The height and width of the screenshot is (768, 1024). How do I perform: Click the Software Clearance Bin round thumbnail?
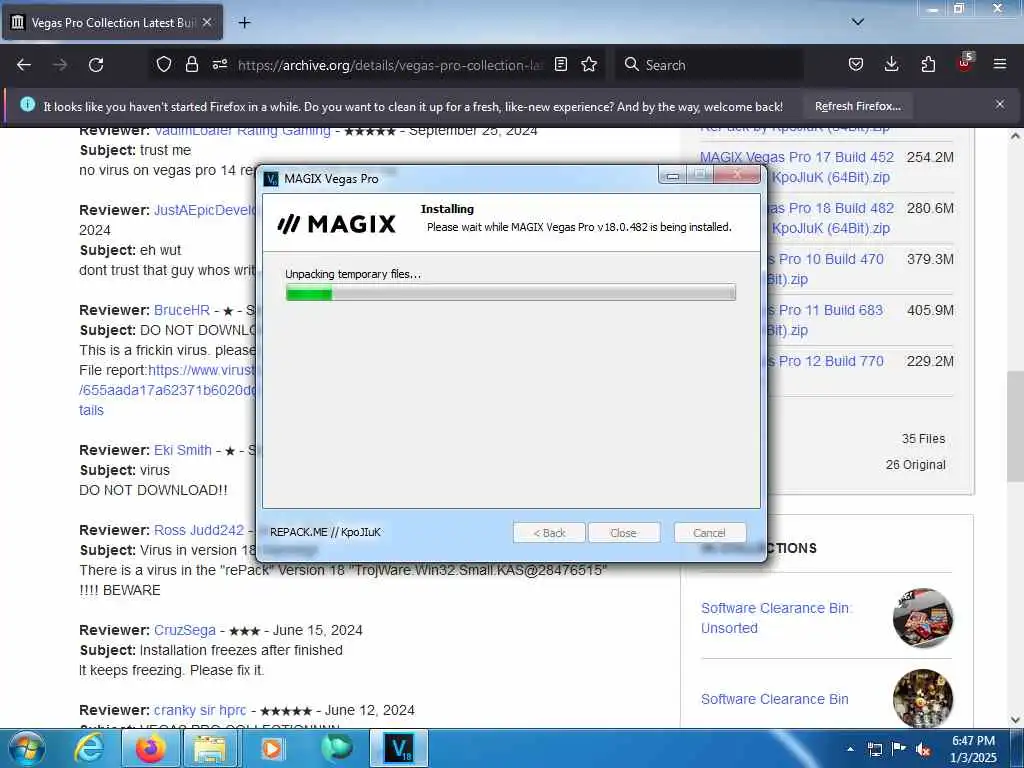(923, 697)
